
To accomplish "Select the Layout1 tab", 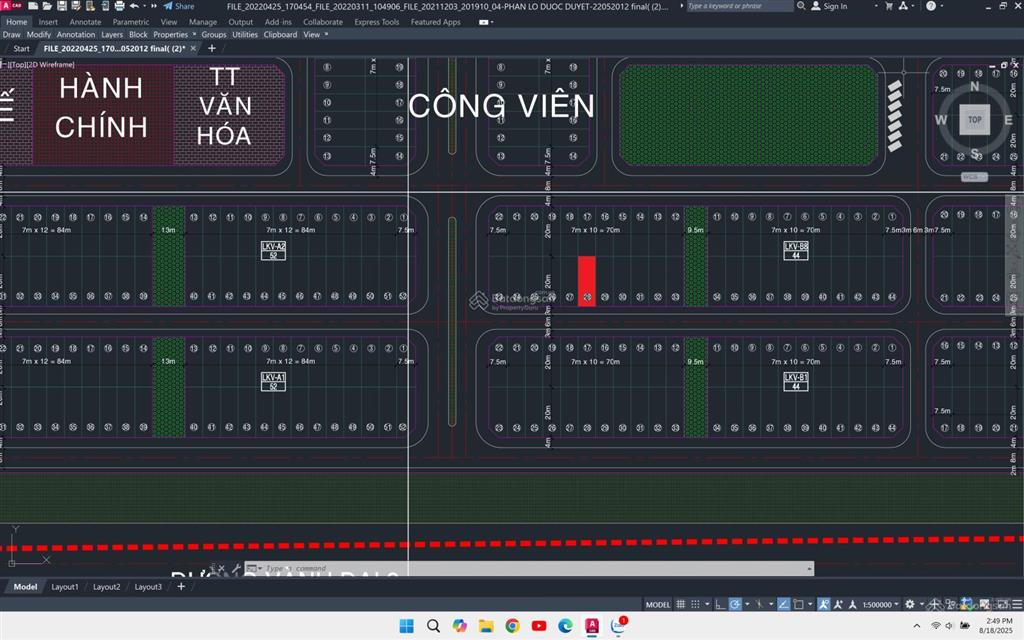I will point(64,587).
